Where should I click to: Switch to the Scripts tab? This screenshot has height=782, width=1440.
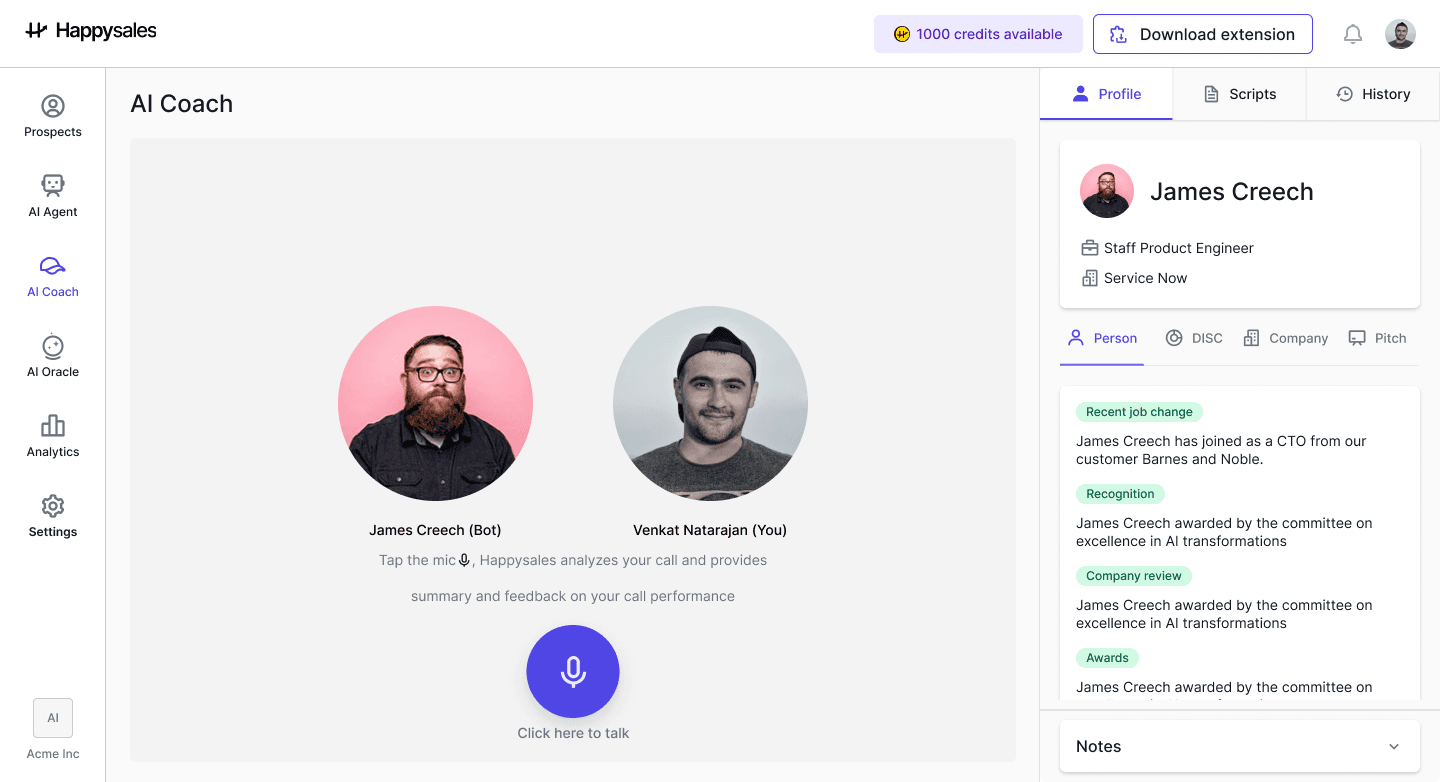pyautogui.click(x=1239, y=94)
